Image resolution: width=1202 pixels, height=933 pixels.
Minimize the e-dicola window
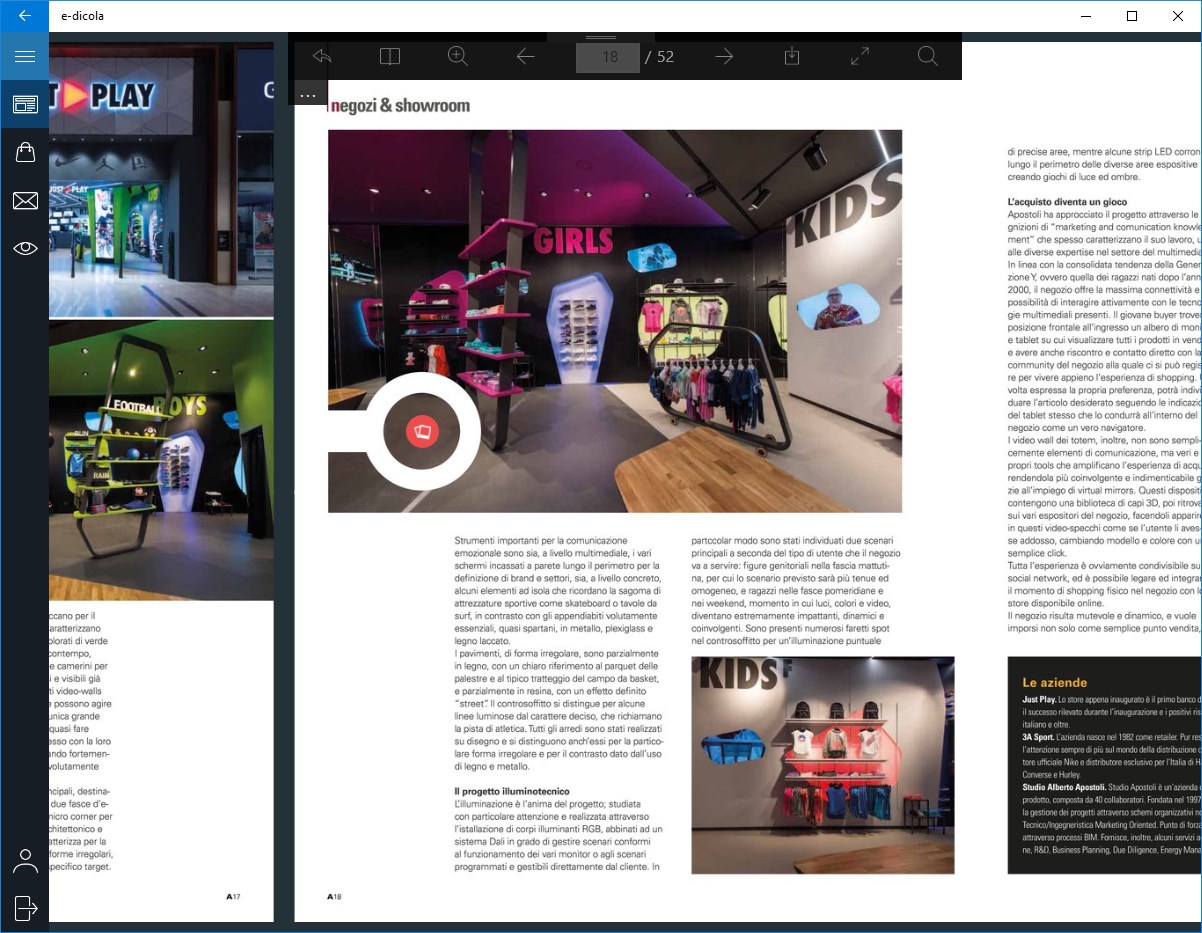point(1086,16)
